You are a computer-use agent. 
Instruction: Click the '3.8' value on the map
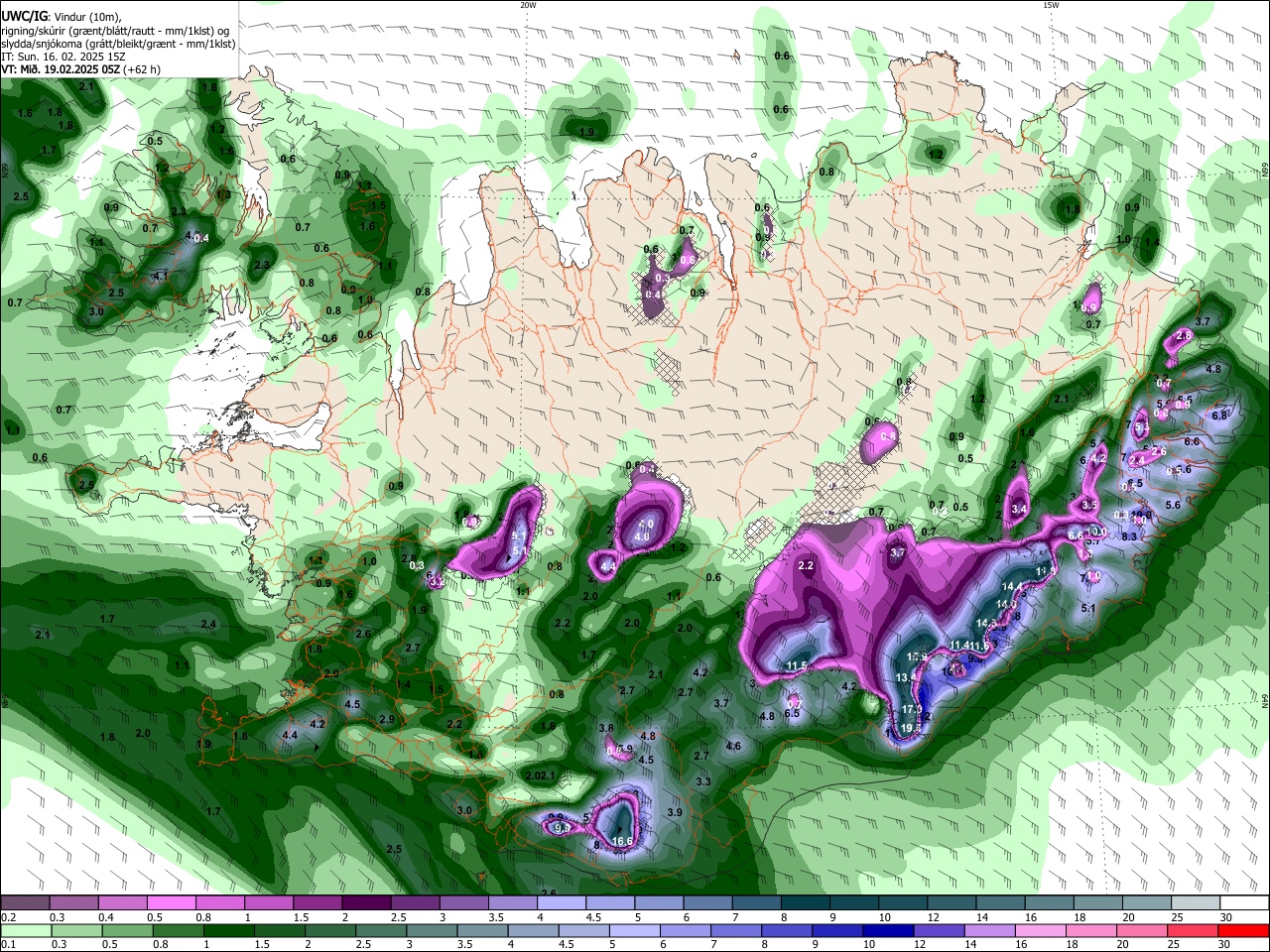[x=606, y=728]
